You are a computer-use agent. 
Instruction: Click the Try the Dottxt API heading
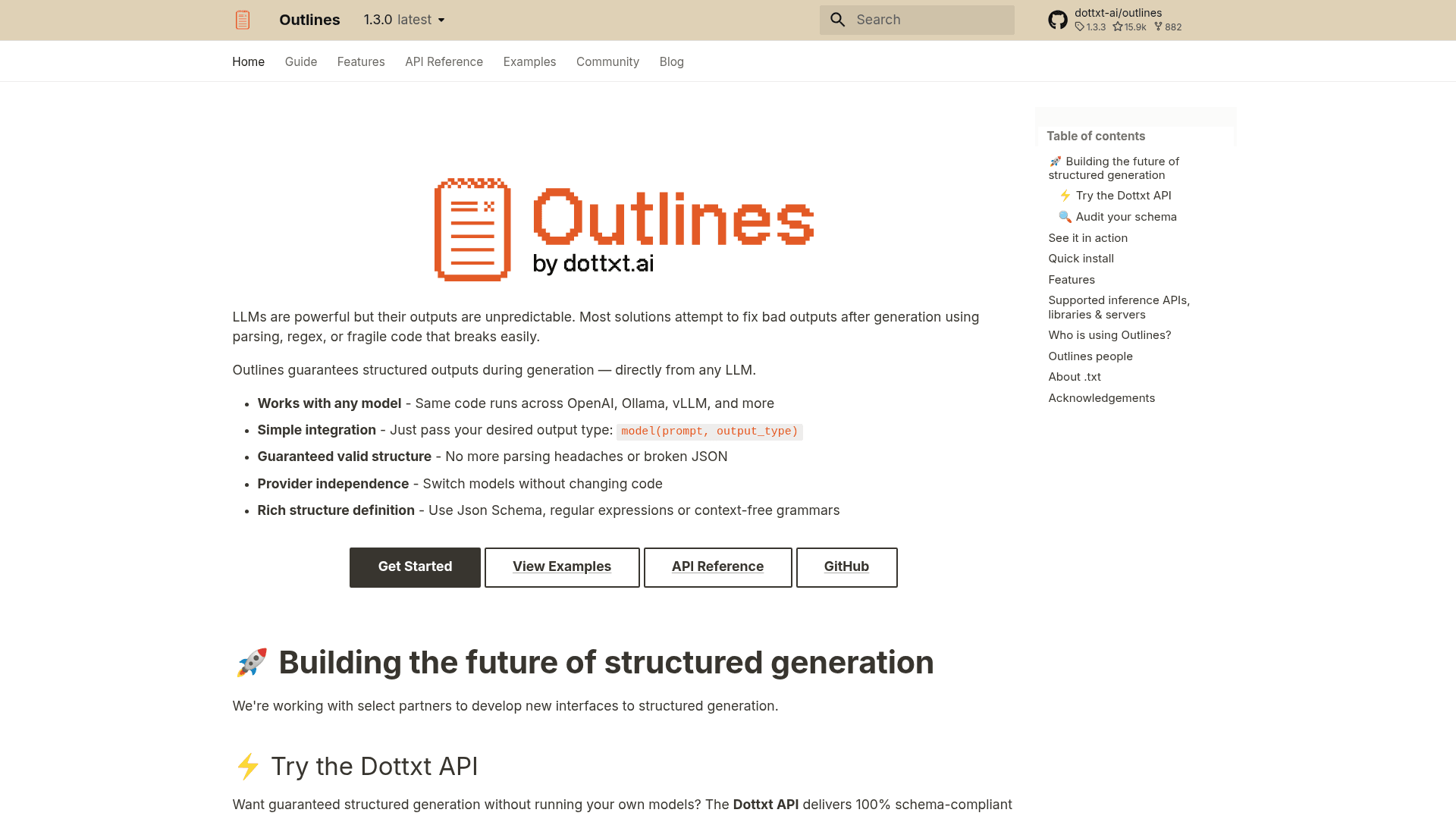(356, 766)
